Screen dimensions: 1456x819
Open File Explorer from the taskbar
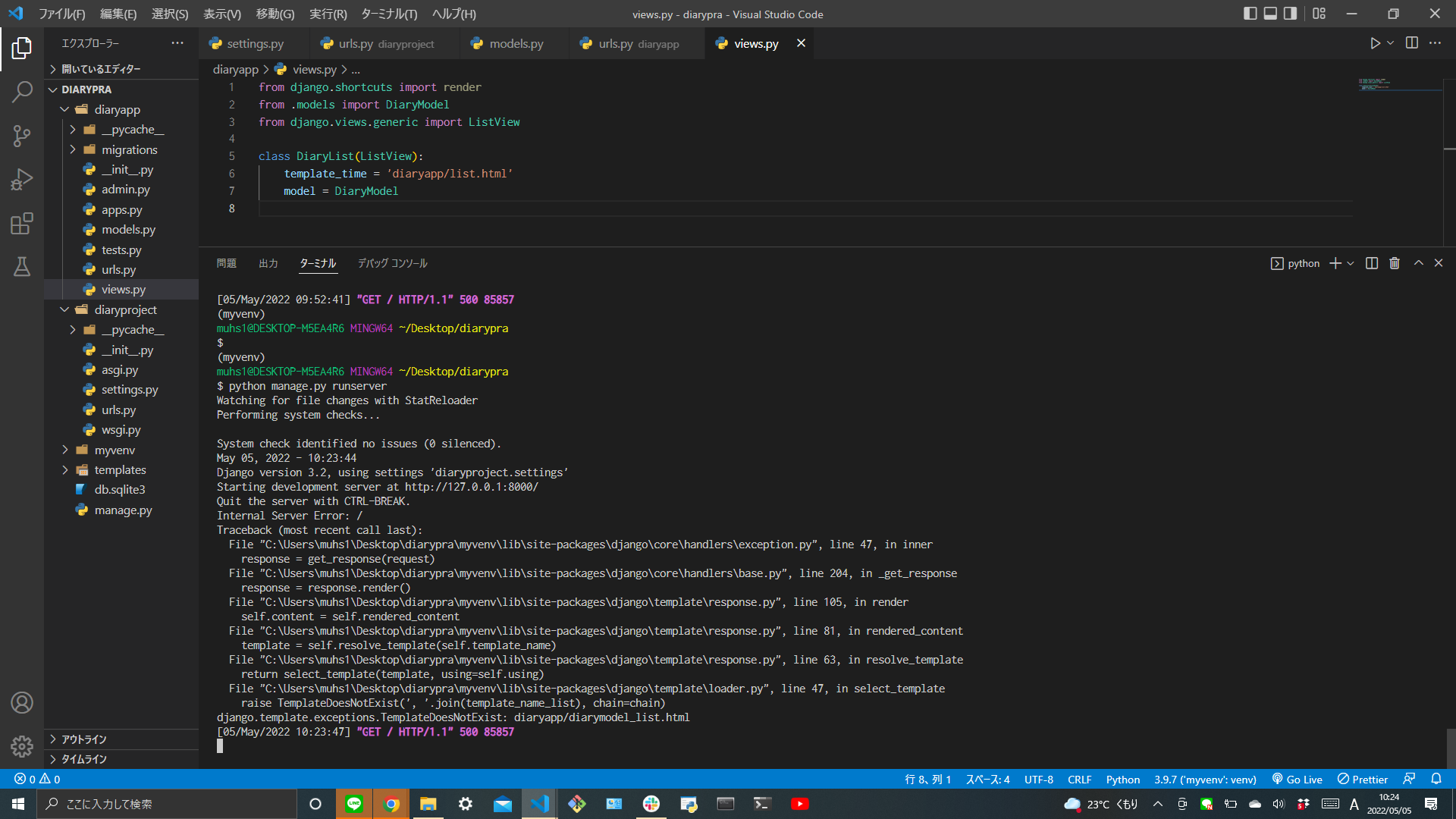(x=428, y=804)
